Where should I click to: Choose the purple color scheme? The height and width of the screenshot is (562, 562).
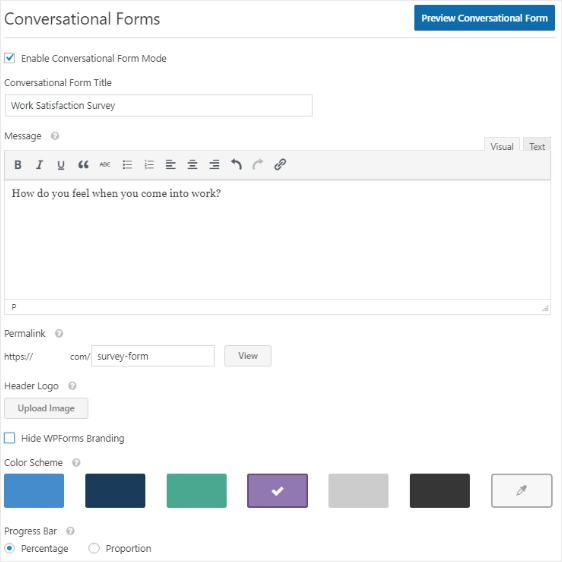pyautogui.click(x=277, y=491)
